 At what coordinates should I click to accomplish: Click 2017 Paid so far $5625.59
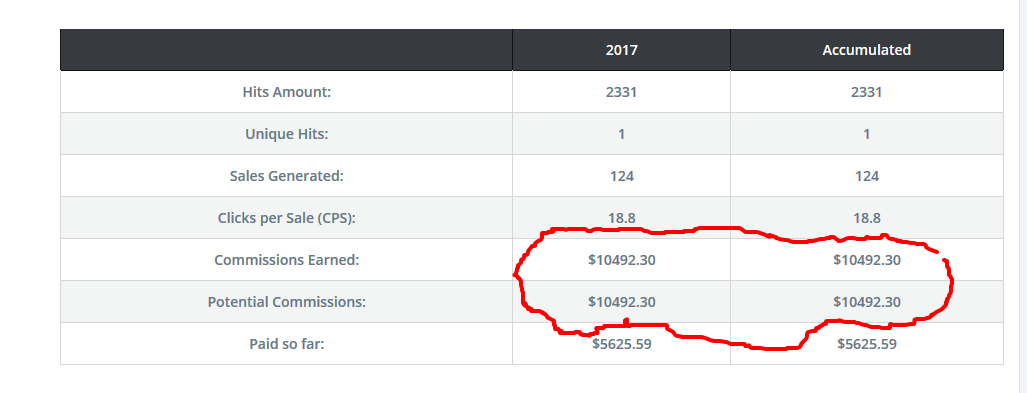[622, 343]
